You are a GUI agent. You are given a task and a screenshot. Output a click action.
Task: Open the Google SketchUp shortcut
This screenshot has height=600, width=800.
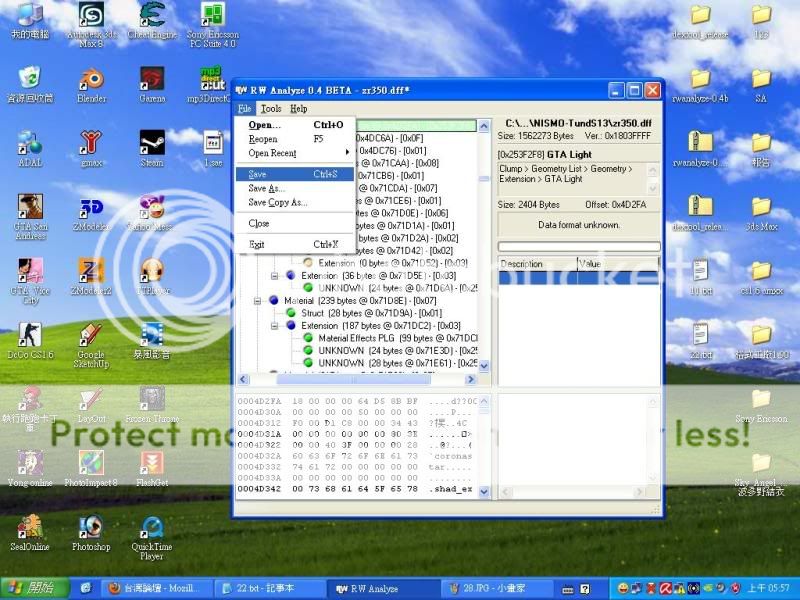(90, 335)
